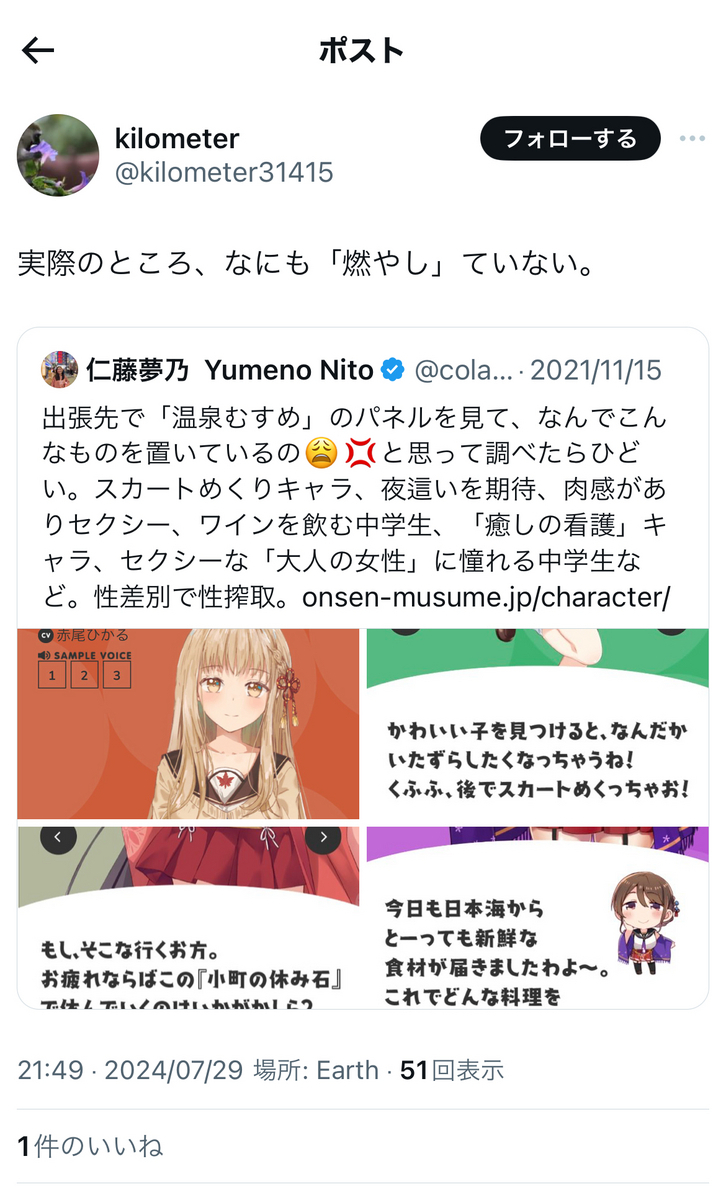Play the sample voice speaker icon

pyautogui.click(x=44, y=655)
